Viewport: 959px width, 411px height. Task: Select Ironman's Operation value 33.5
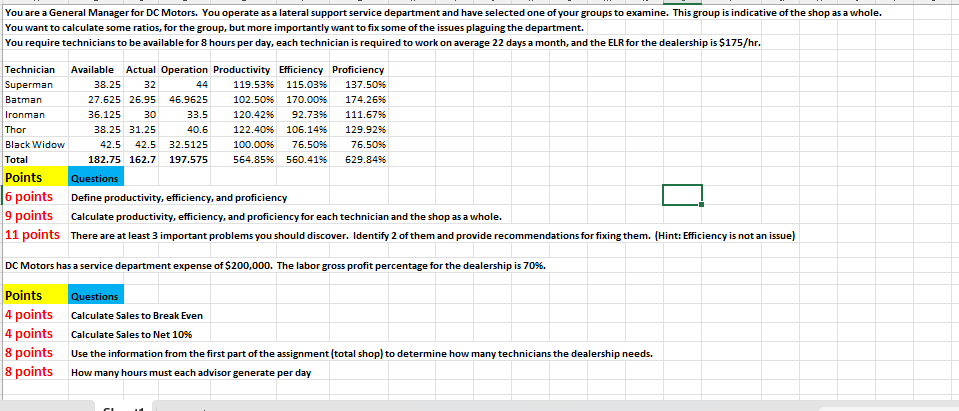[185, 114]
